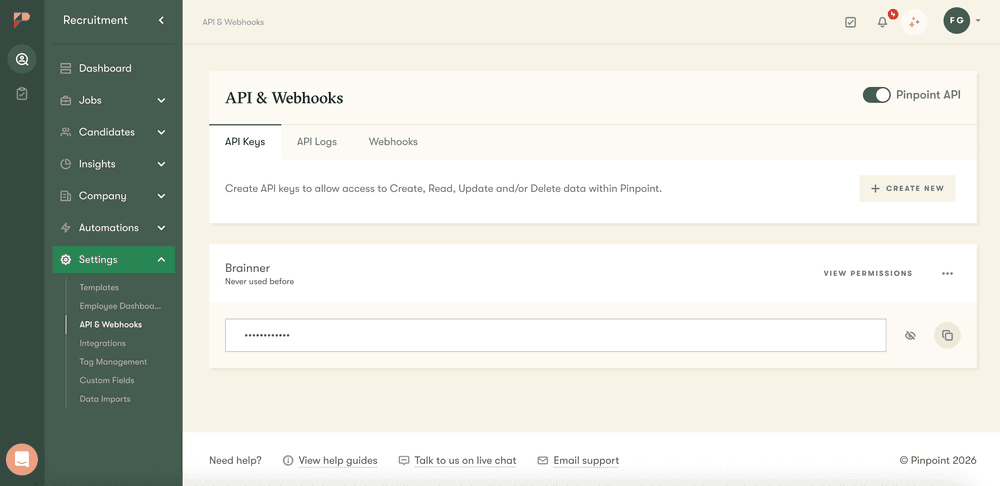Expand the Company menu chevron

(161, 196)
